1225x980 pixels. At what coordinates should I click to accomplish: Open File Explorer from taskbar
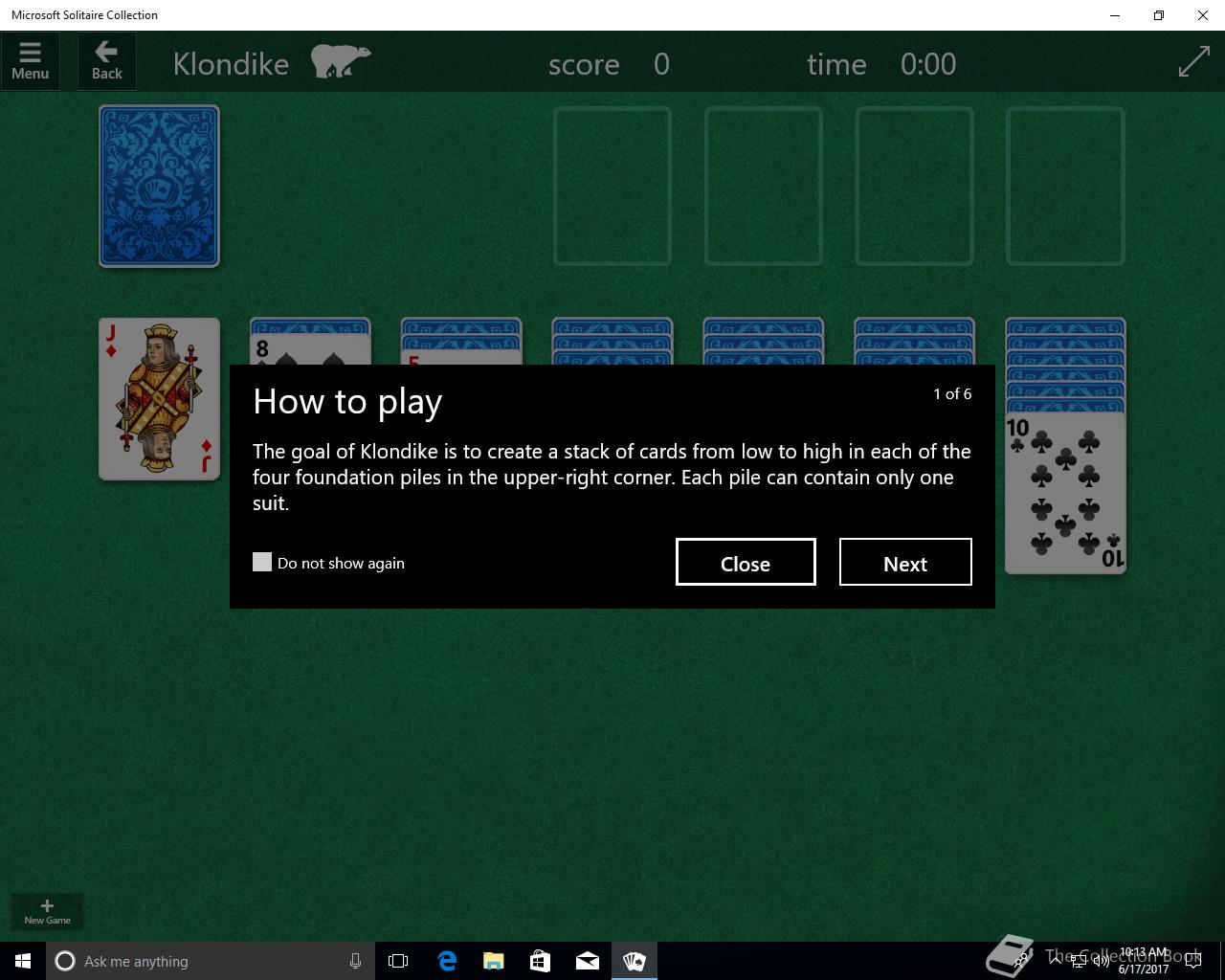coord(494,961)
